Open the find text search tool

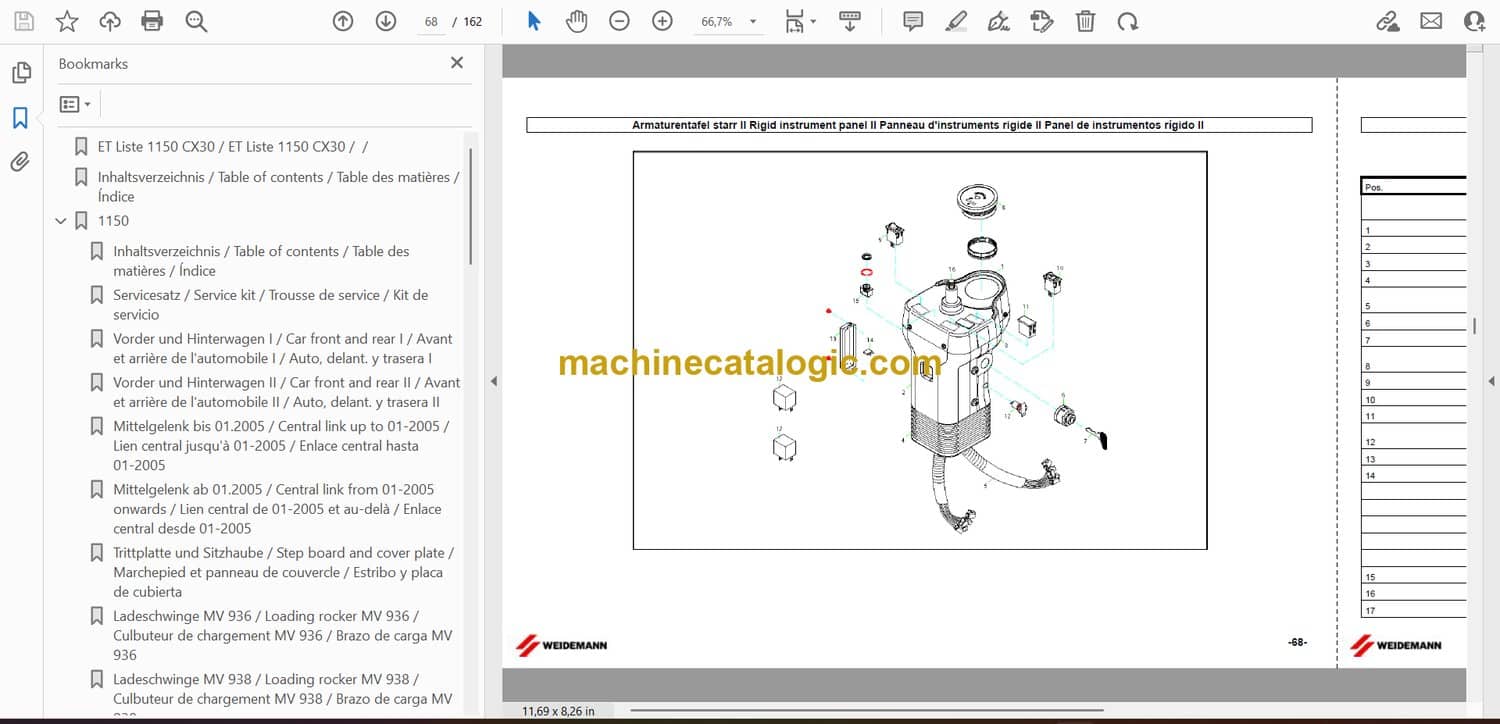tap(196, 21)
